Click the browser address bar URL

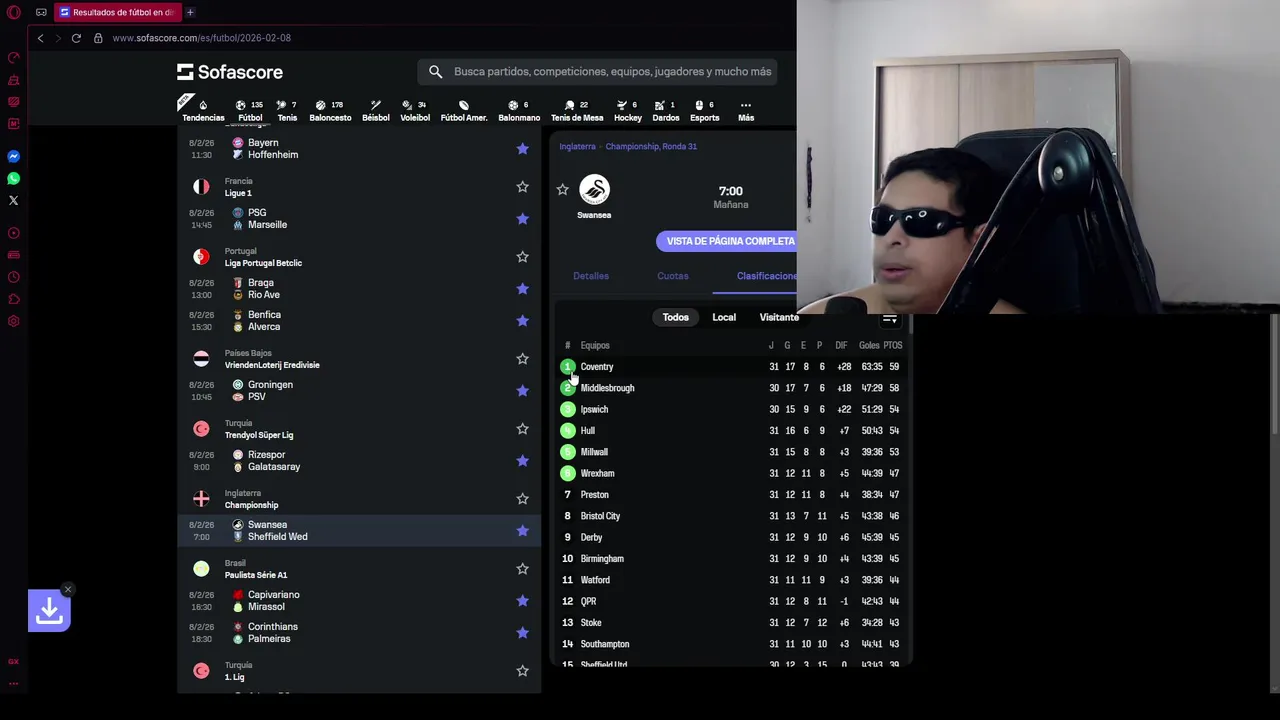(x=201, y=38)
